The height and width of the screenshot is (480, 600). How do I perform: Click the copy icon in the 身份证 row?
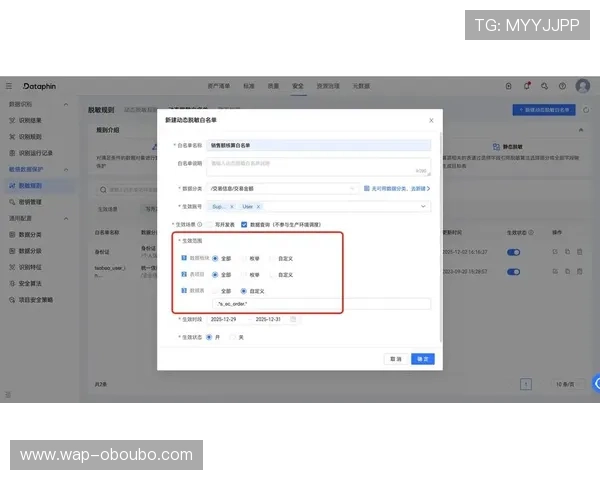click(567, 252)
